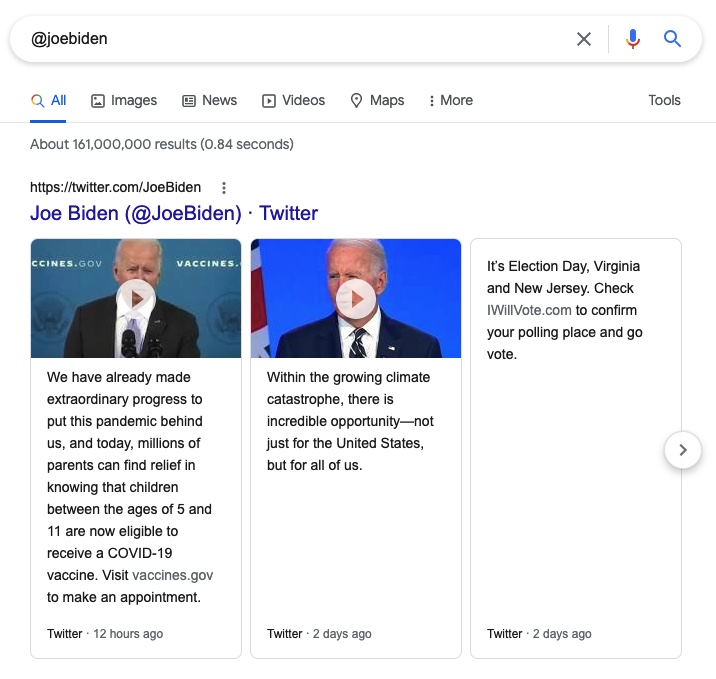Play the vaccines.gov tweet video
716x679 pixels.
click(136, 298)
